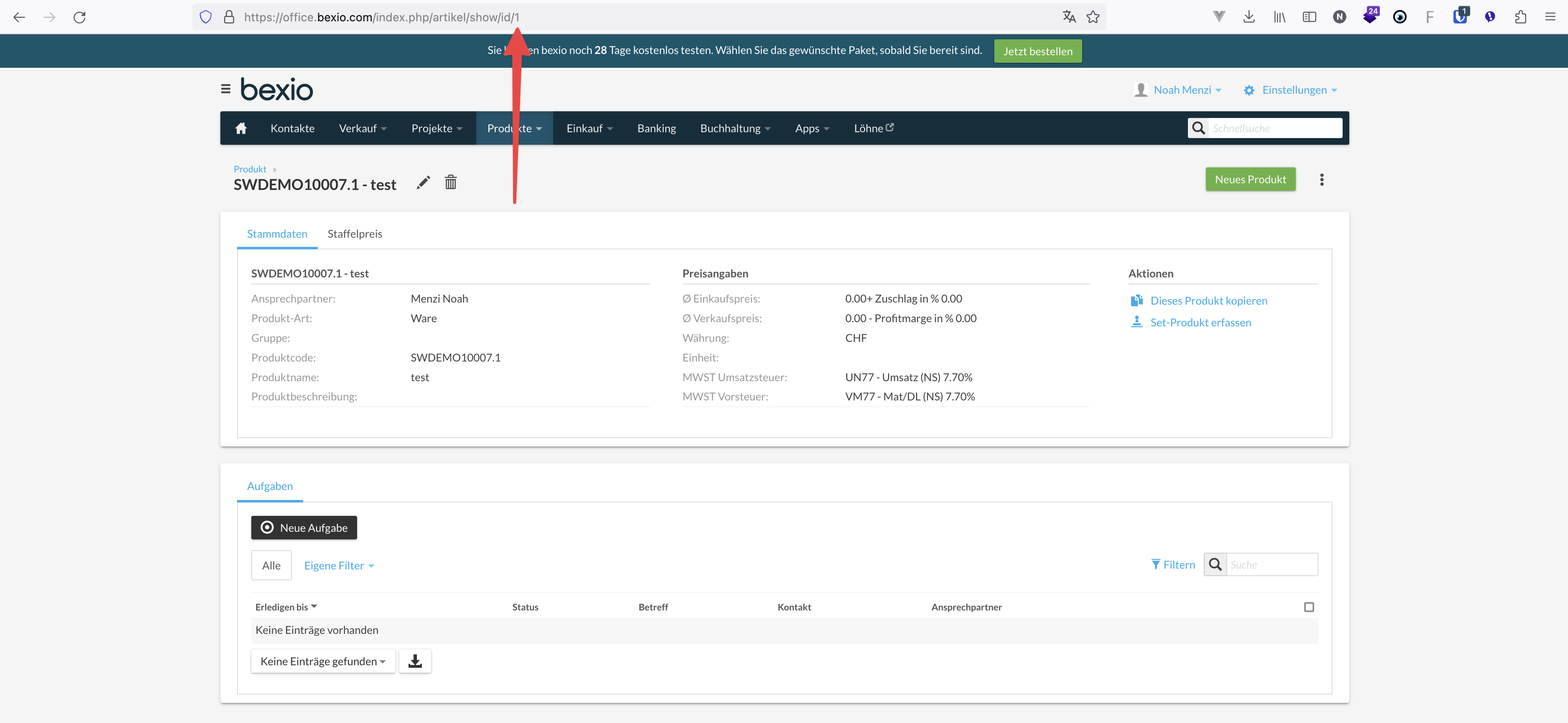Click the download icon below the task list

(x=414, y=661)
